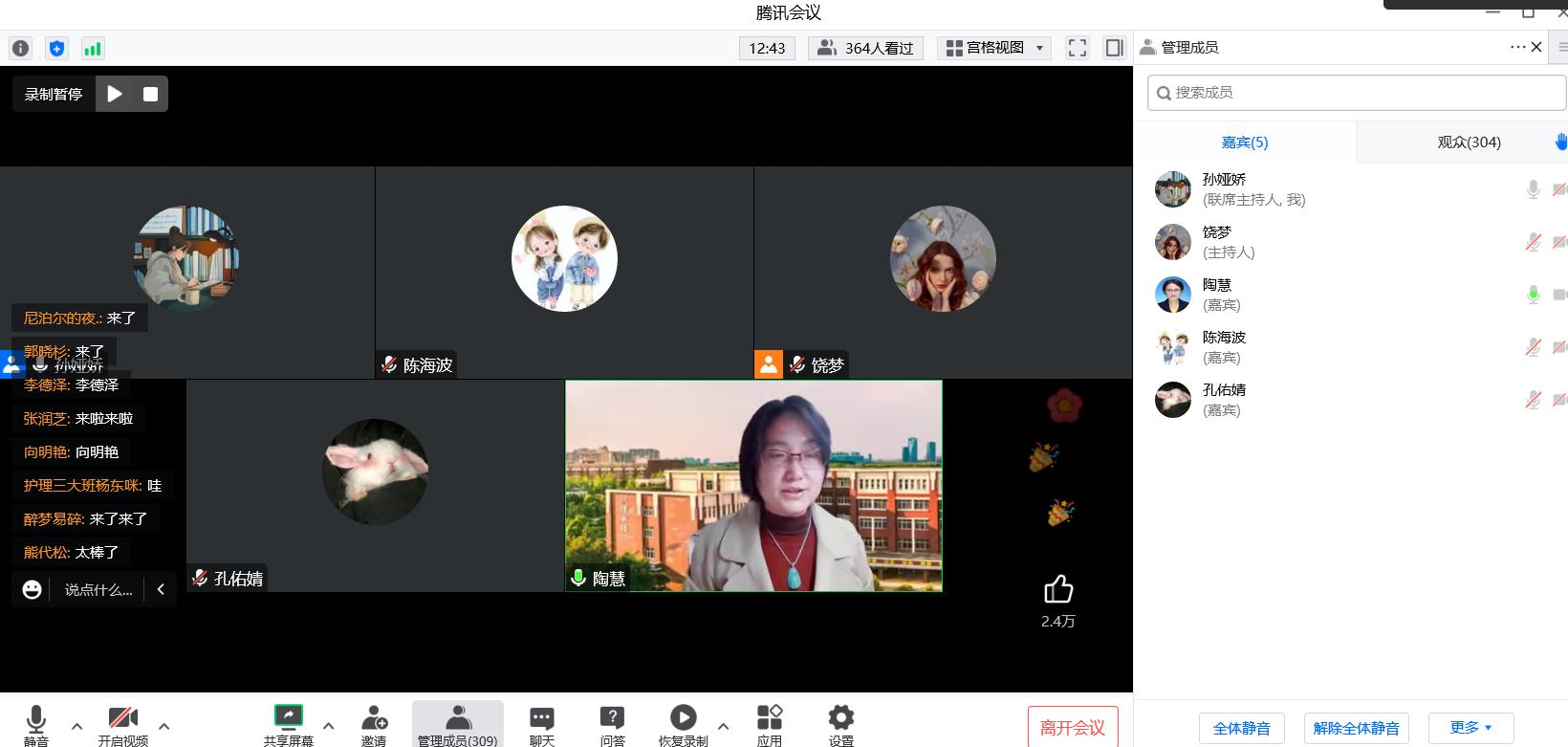Toggle the microphone mute (静音) button
The height and width of the screenshot is (747, 1568).
click(36, 724)
